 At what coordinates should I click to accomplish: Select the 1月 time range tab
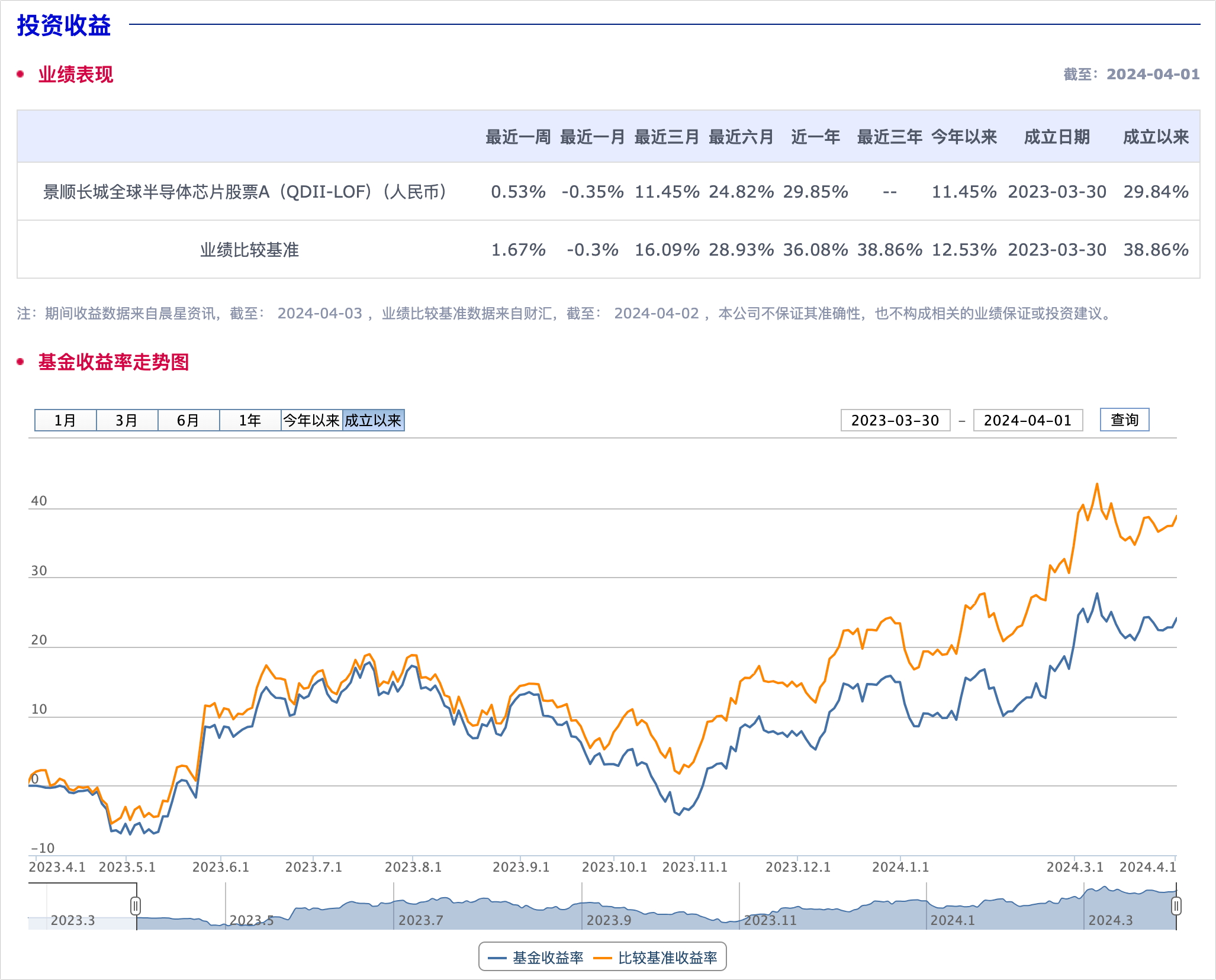coord(65,420)
